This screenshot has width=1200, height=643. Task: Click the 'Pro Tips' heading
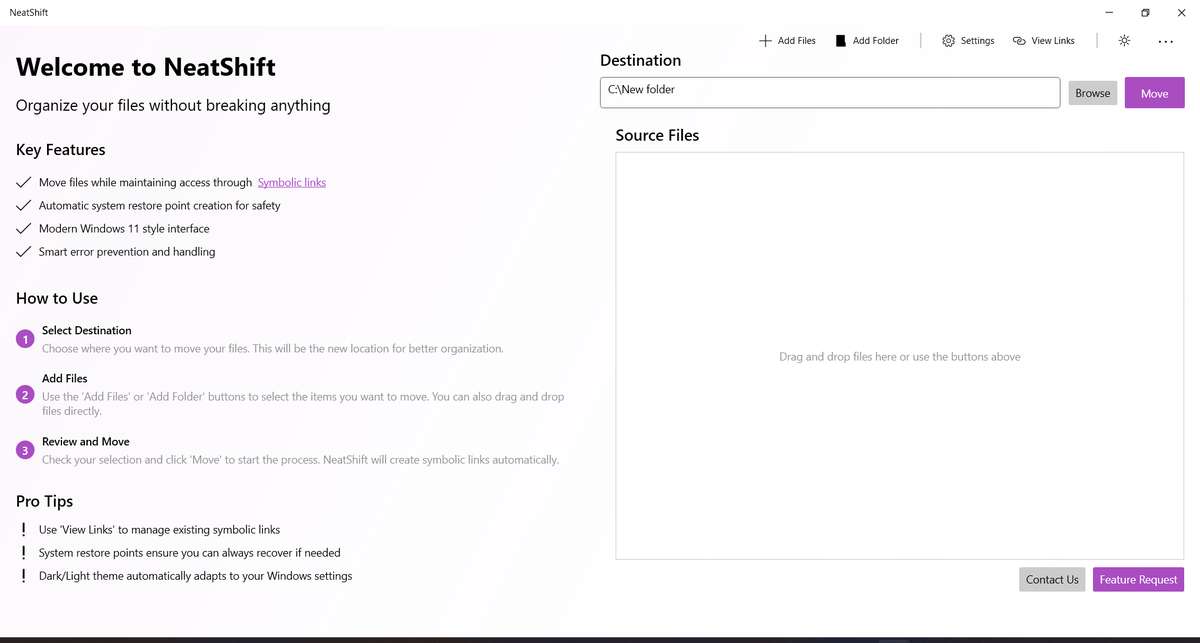tap(45, 501)
